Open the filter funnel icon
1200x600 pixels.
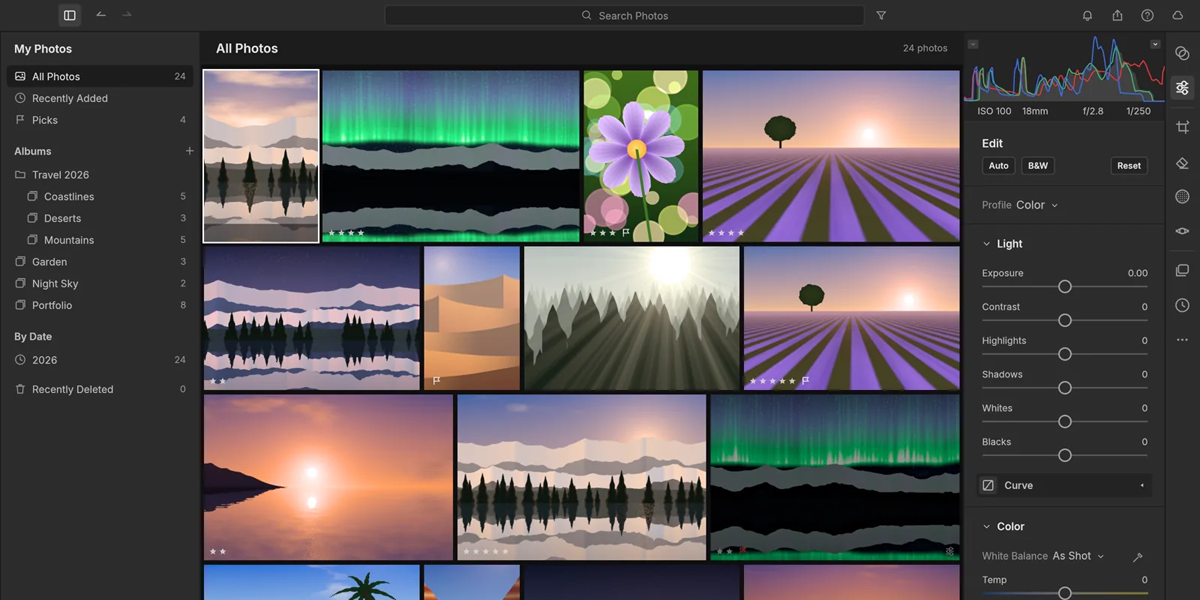click(x=881, y=16)
